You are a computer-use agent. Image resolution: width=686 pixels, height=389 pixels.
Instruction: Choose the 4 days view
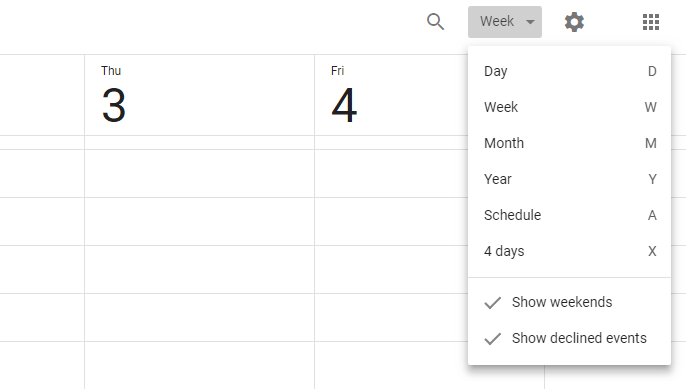(x=569, y=251)
